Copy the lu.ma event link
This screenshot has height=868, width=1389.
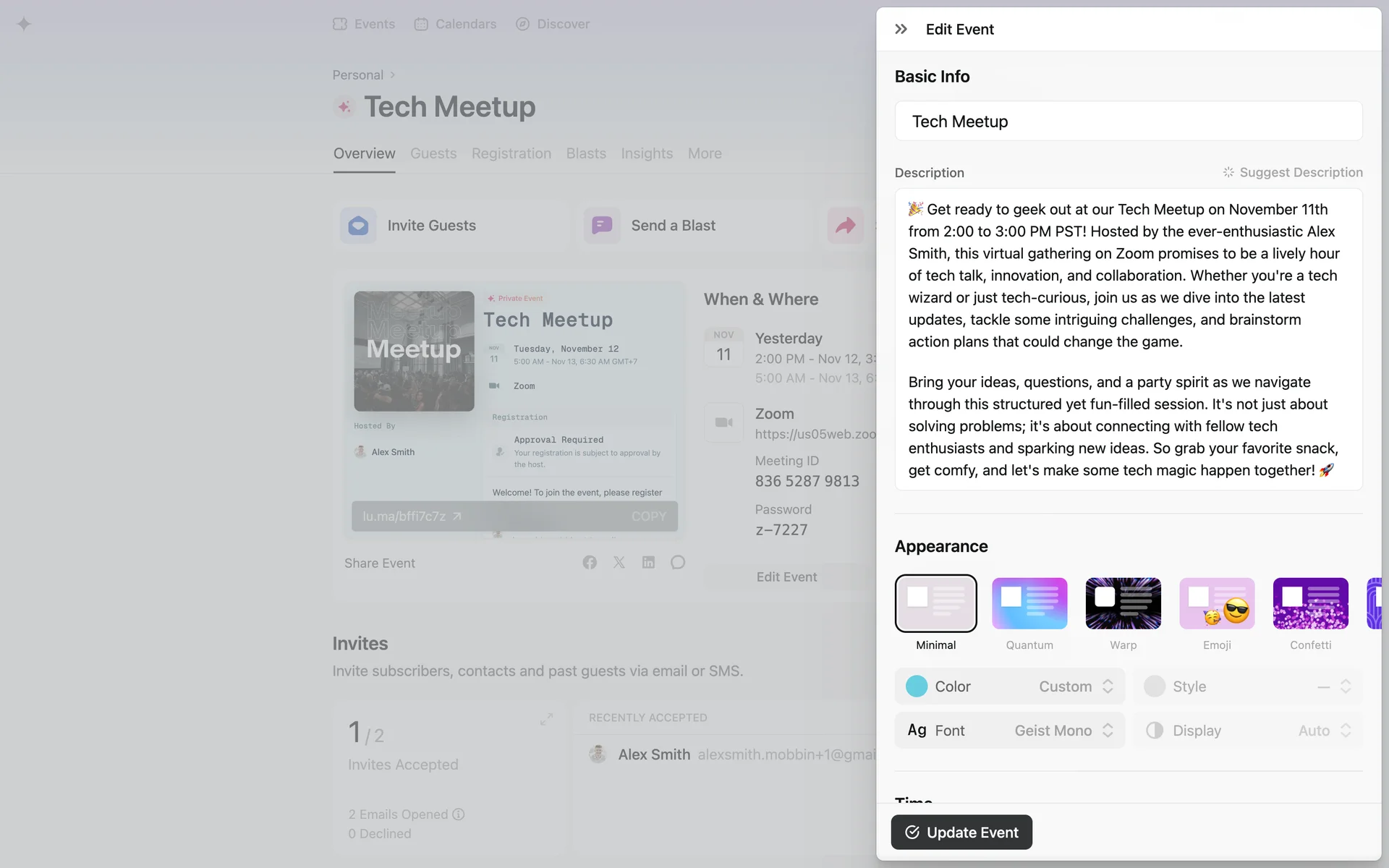tap(647, 516)
